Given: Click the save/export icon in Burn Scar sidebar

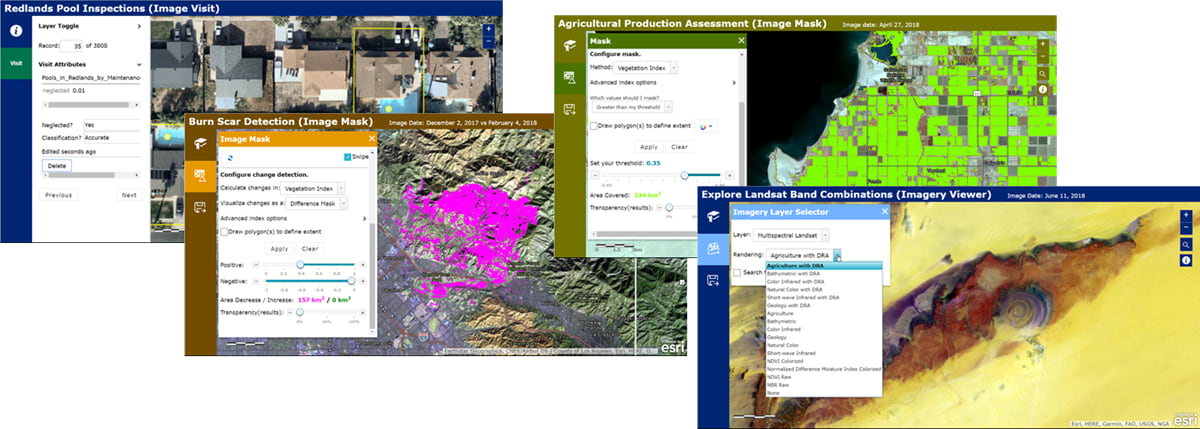Looking at the screenshot, I should [199, 208].
